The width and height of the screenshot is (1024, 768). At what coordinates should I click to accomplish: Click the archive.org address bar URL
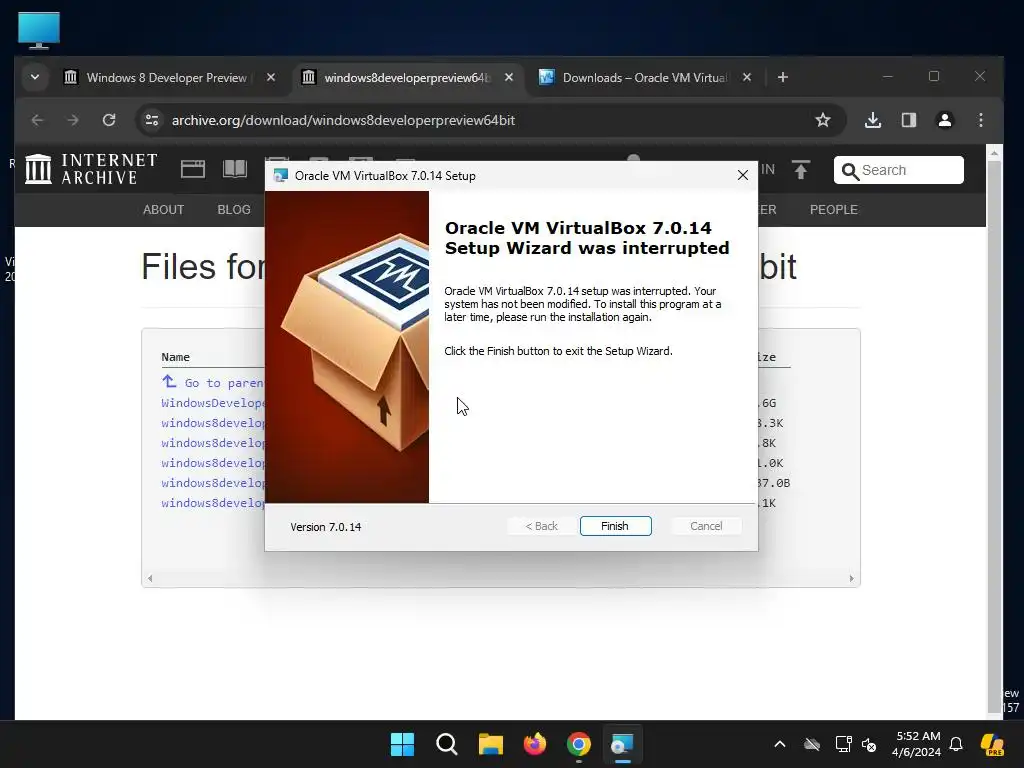click(343, 120)
